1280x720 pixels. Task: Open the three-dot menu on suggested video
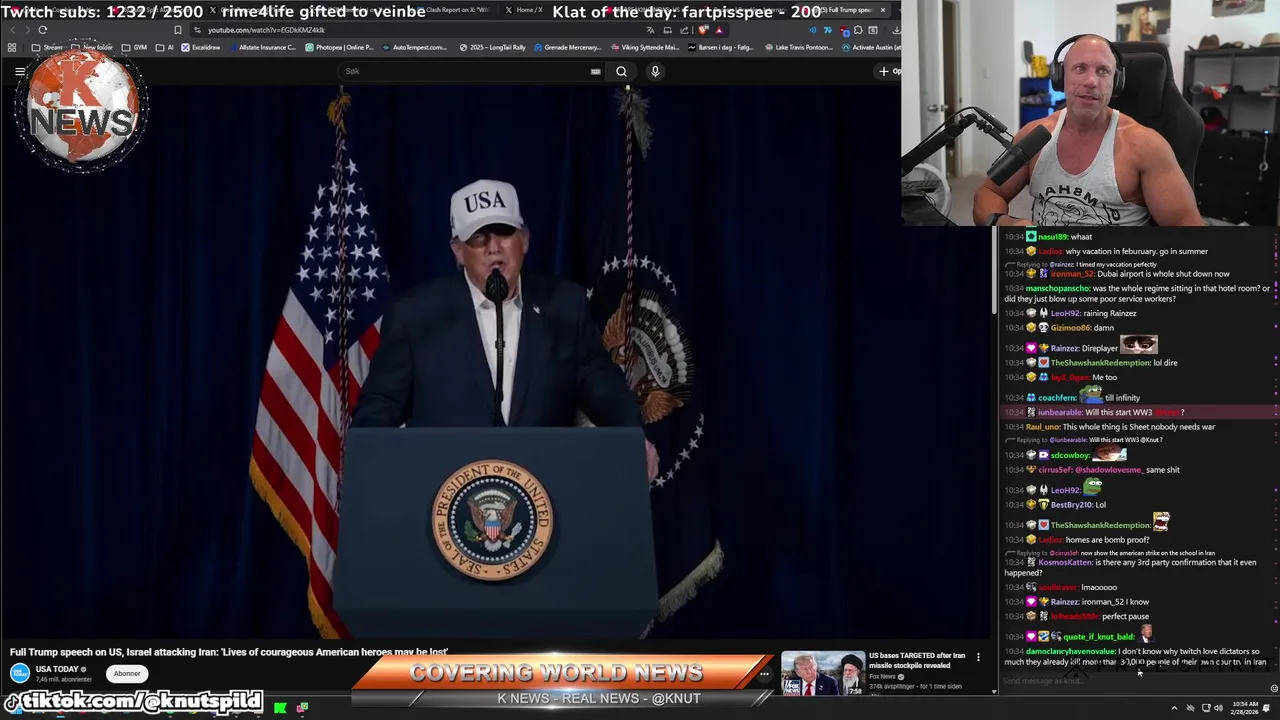coord(978,657)
